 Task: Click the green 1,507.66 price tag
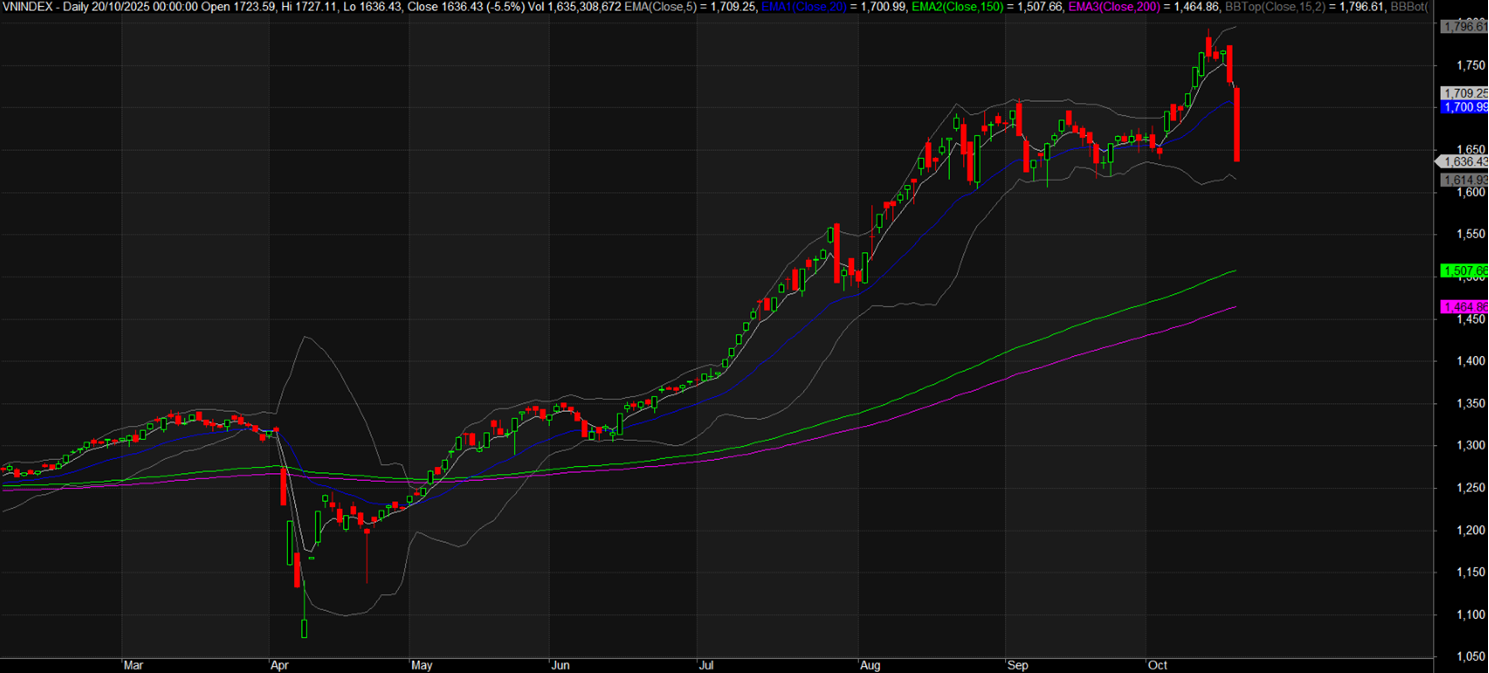click(1463, 271)
